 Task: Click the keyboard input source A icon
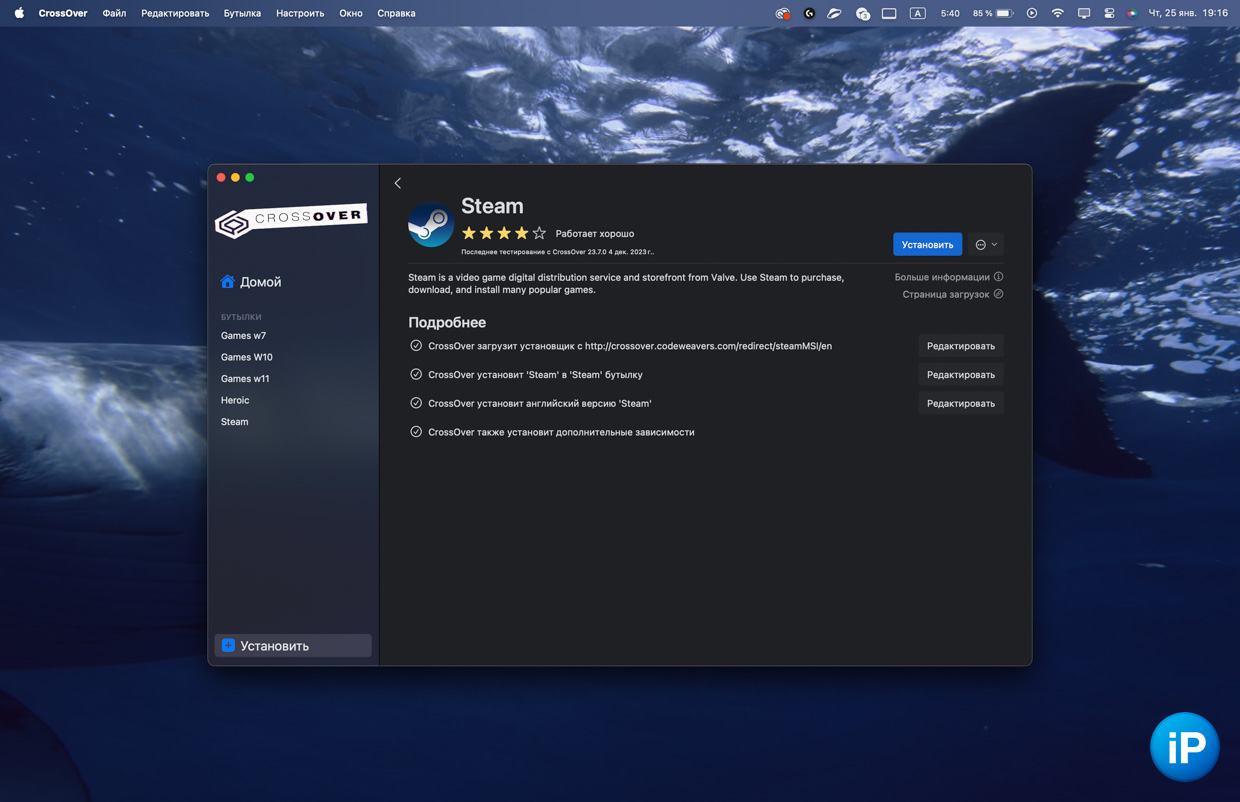click(x=917, y=13)
